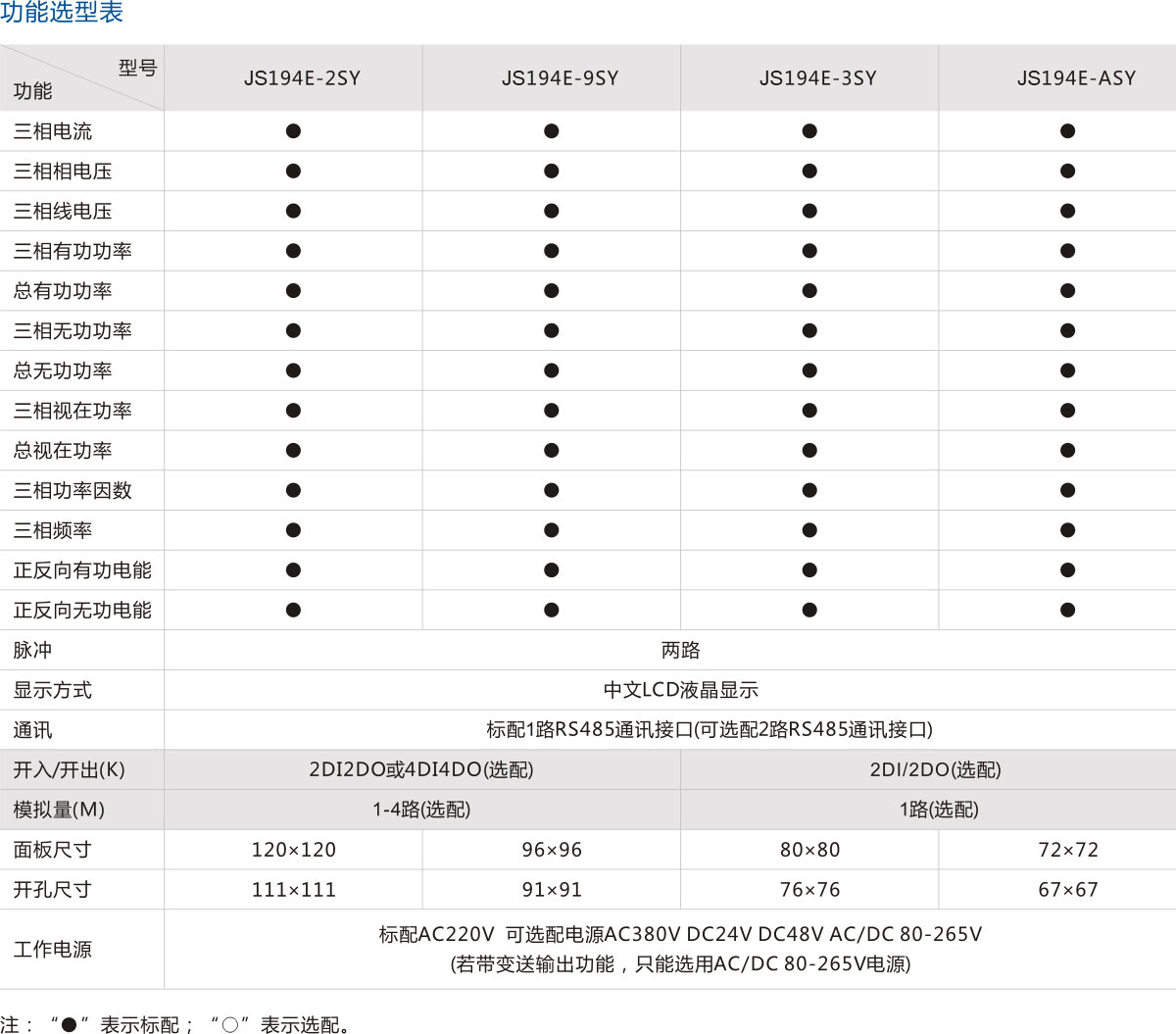1176x1034 pixels.
Task: Click the 工作电源 row label
Action: coord(52,950)
